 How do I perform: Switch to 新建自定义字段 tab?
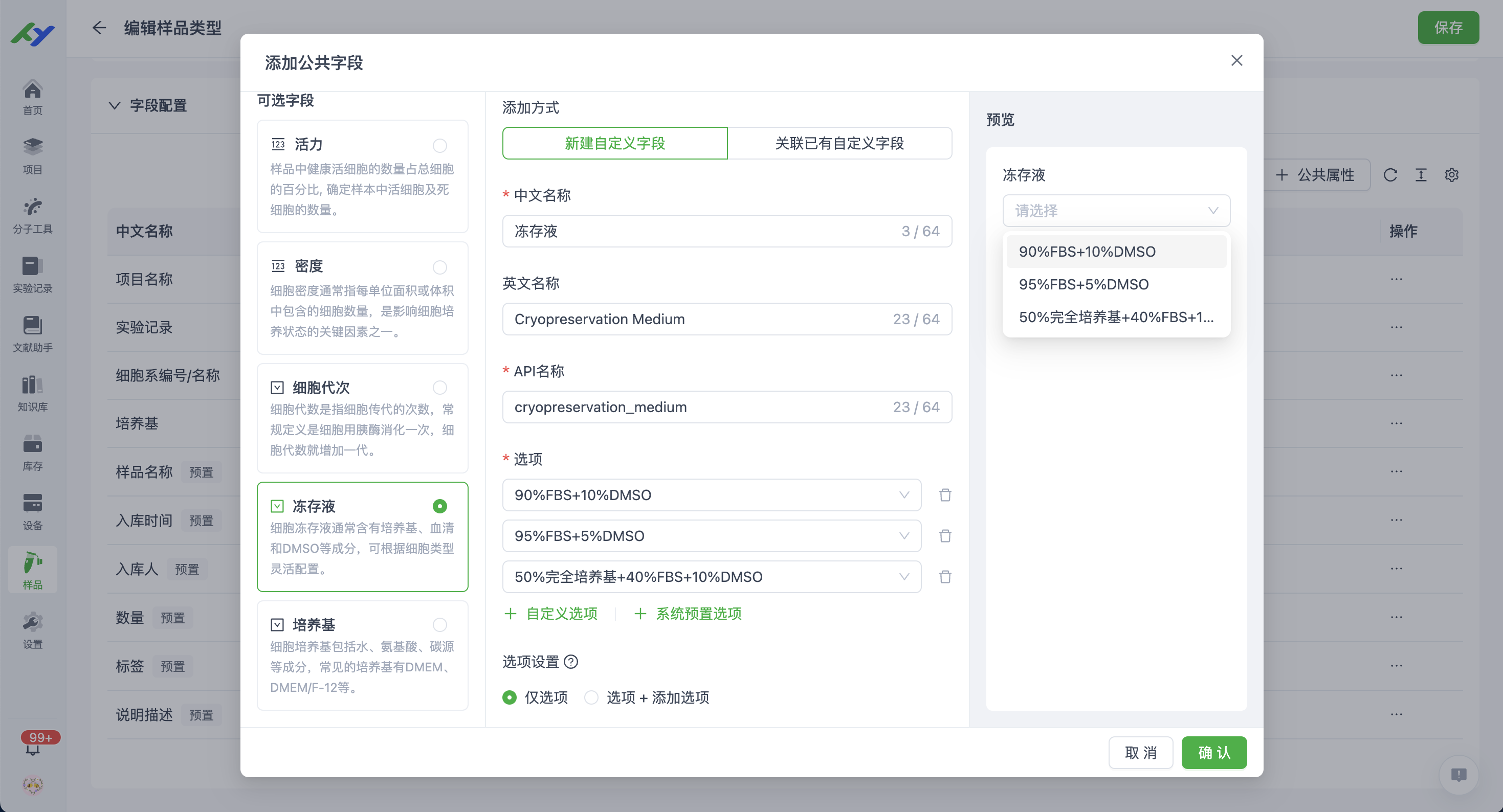tap(614, 143)
